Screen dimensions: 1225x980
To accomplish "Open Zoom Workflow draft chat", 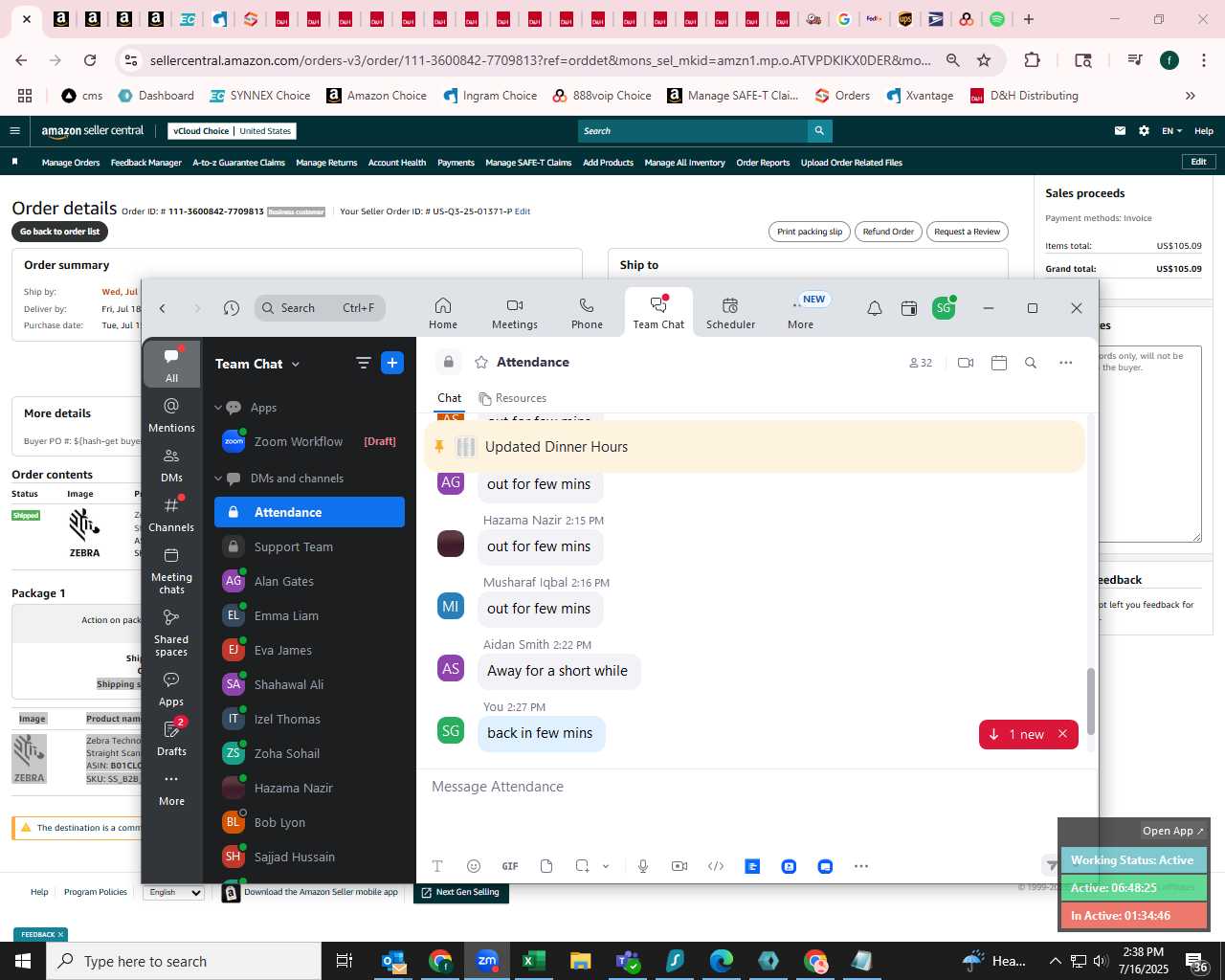I will (x=309, y=441).
